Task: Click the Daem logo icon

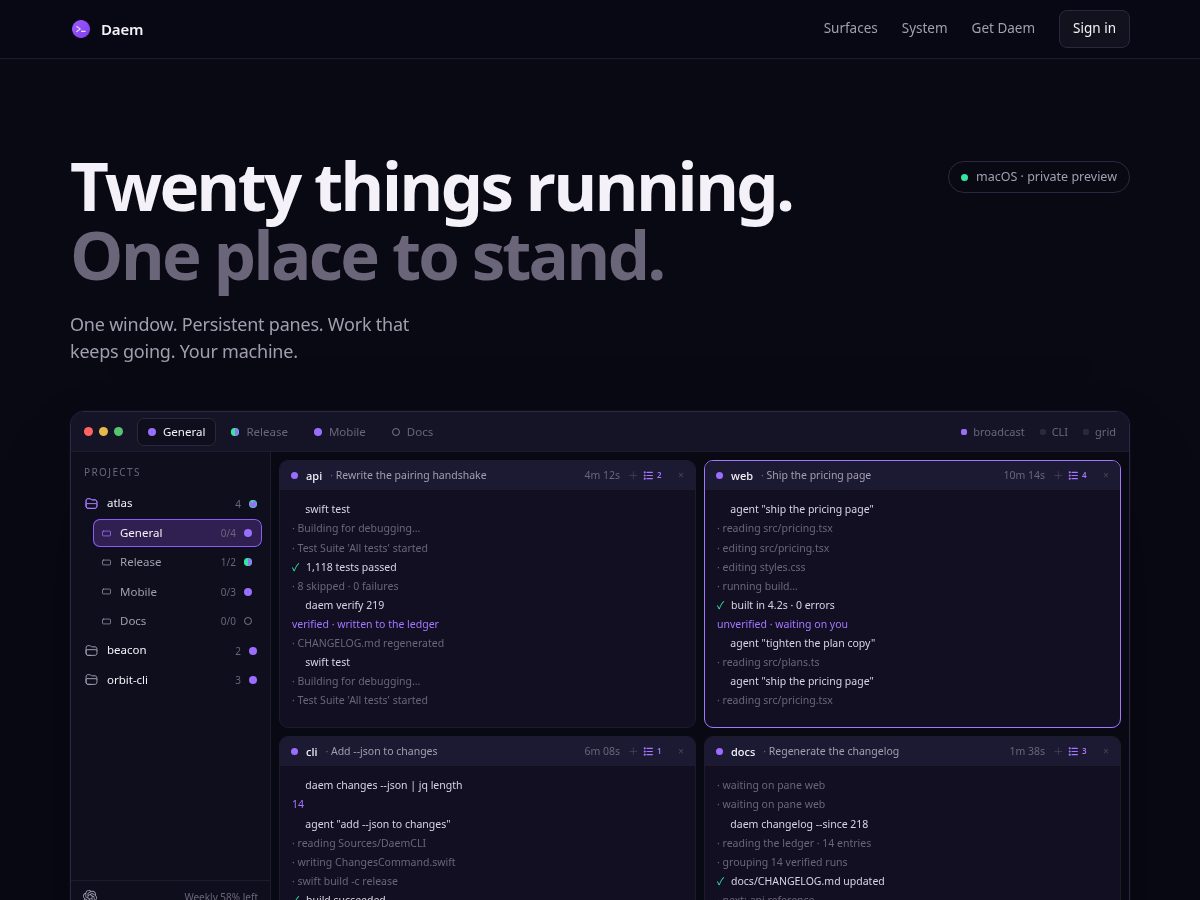Action: (x=81, y=29)
